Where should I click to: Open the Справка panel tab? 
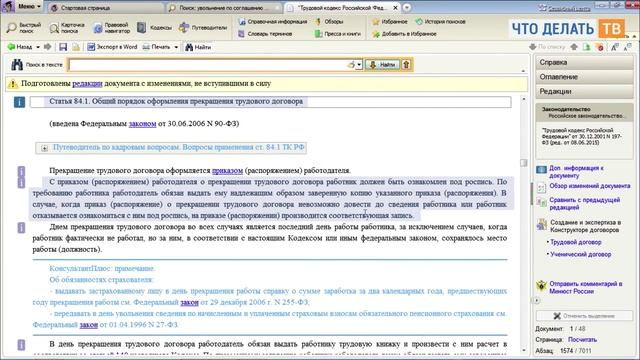click(584, 62)
